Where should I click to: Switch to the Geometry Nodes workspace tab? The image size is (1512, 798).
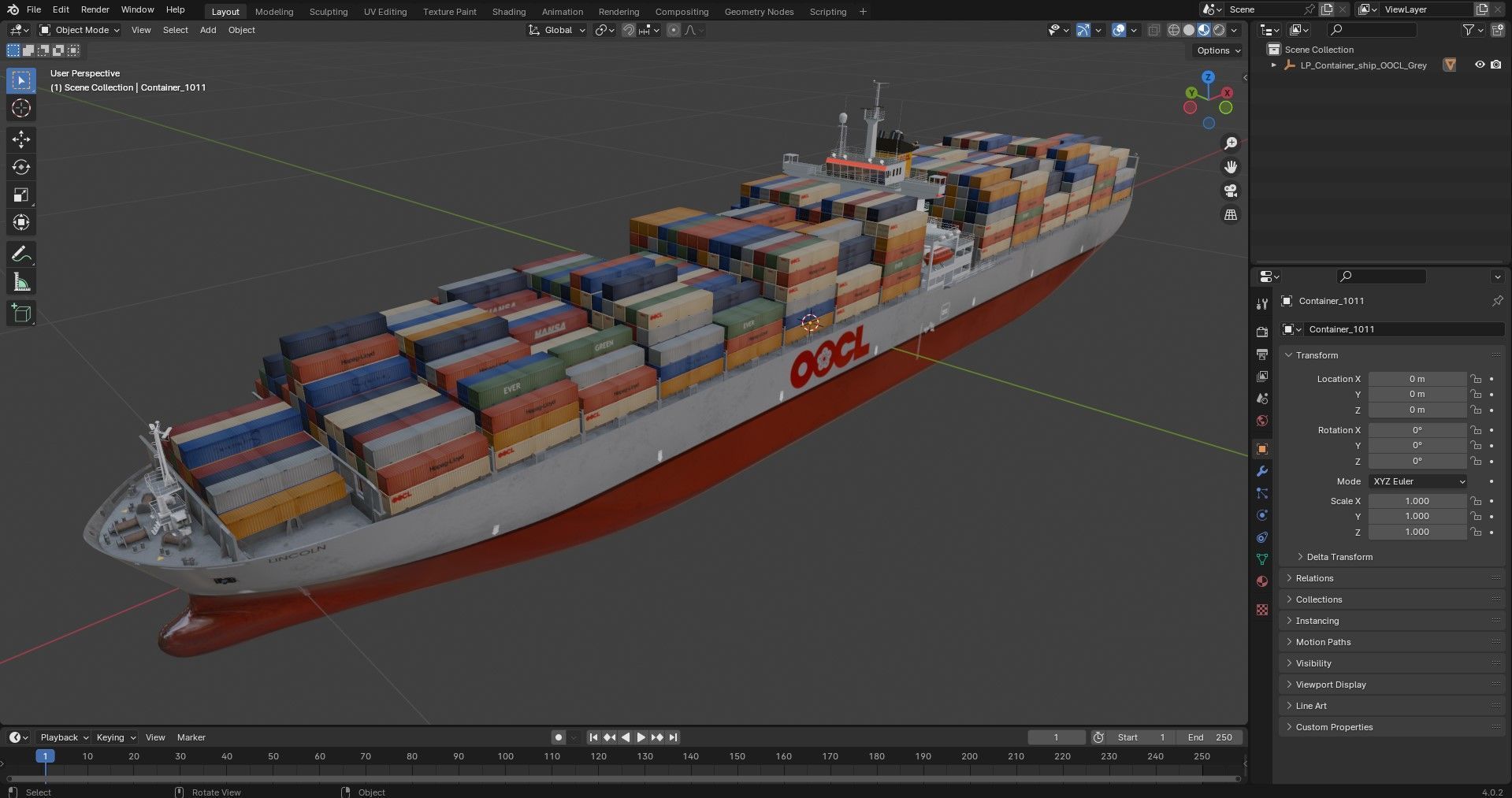(x=760, y=12)
